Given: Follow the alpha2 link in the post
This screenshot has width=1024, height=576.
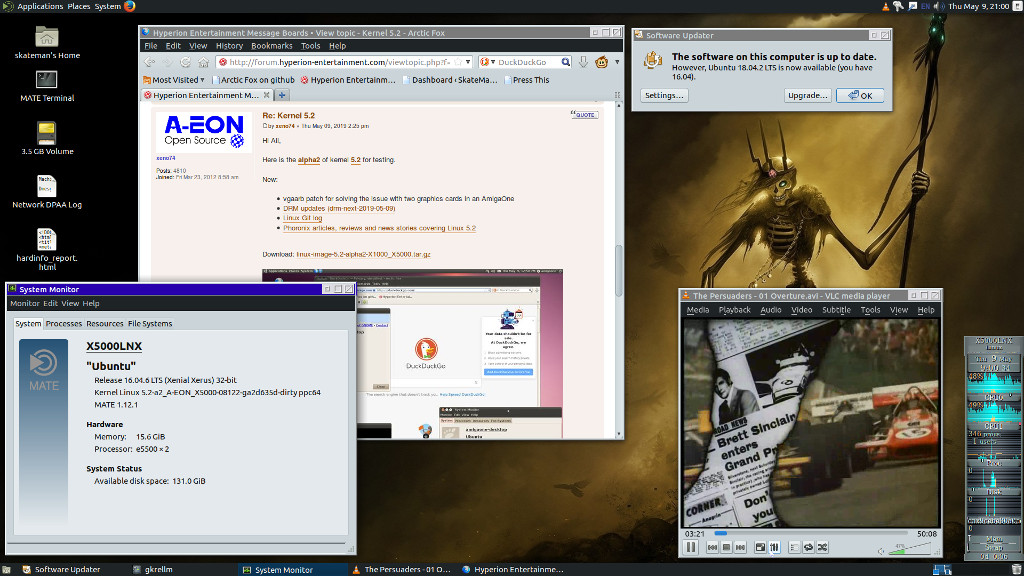Looking at the screenshot, I should 309,159.
